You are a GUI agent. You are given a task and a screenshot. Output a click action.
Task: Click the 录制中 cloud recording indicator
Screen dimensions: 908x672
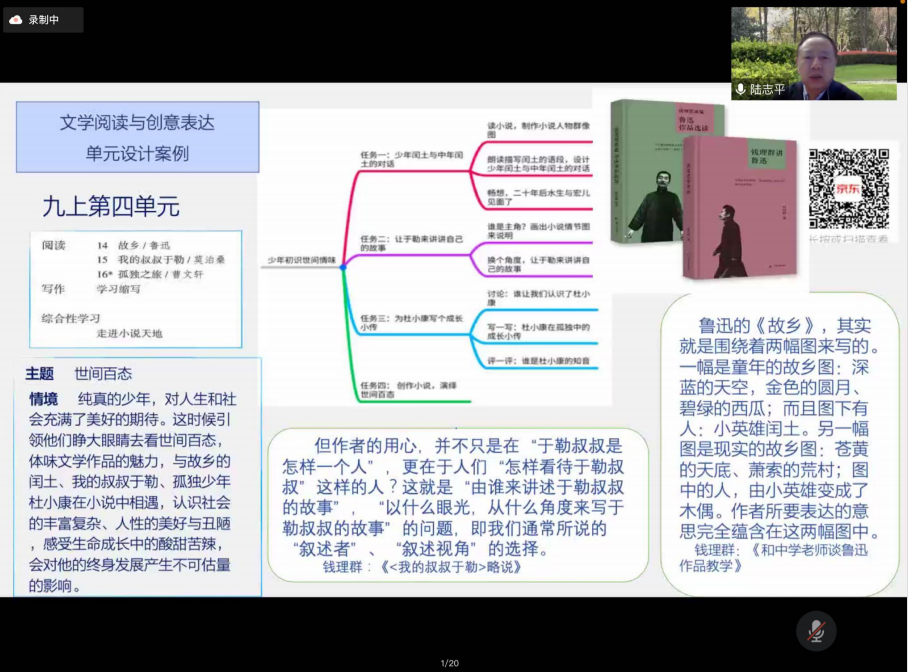click(43, 20)
